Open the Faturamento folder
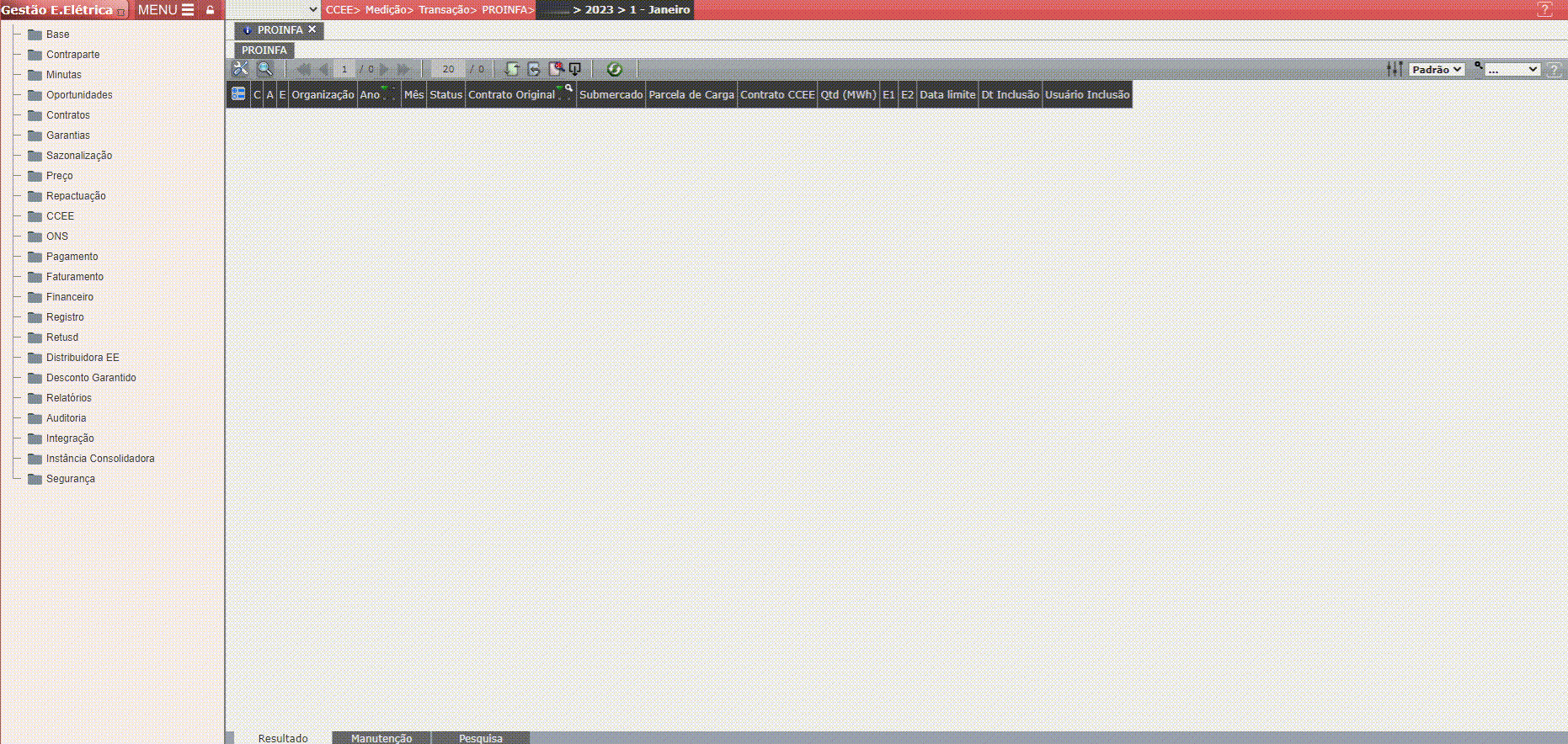 point(74,277)
